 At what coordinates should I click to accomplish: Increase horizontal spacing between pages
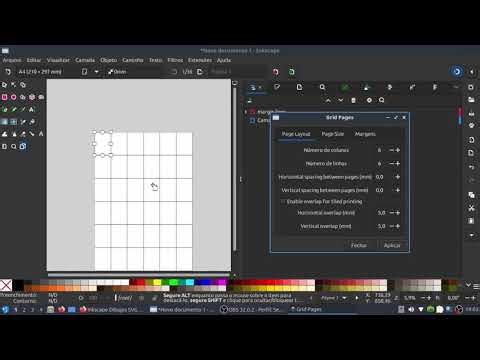coord(398,177)
